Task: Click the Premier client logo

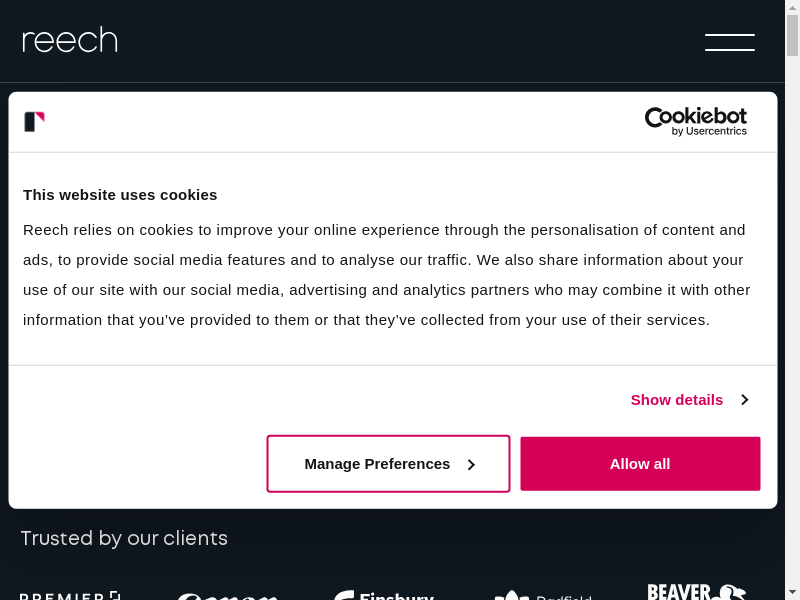Action: point(70,595)
